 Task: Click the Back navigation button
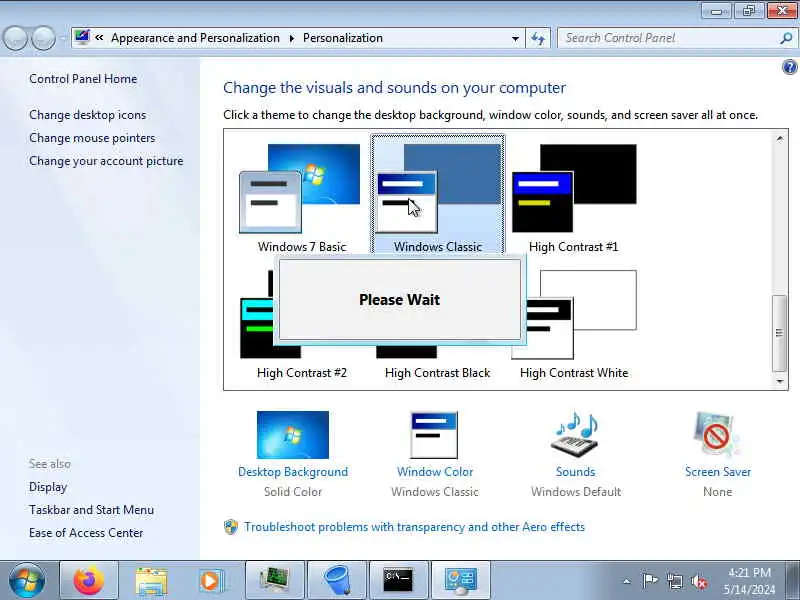(15, 38)
